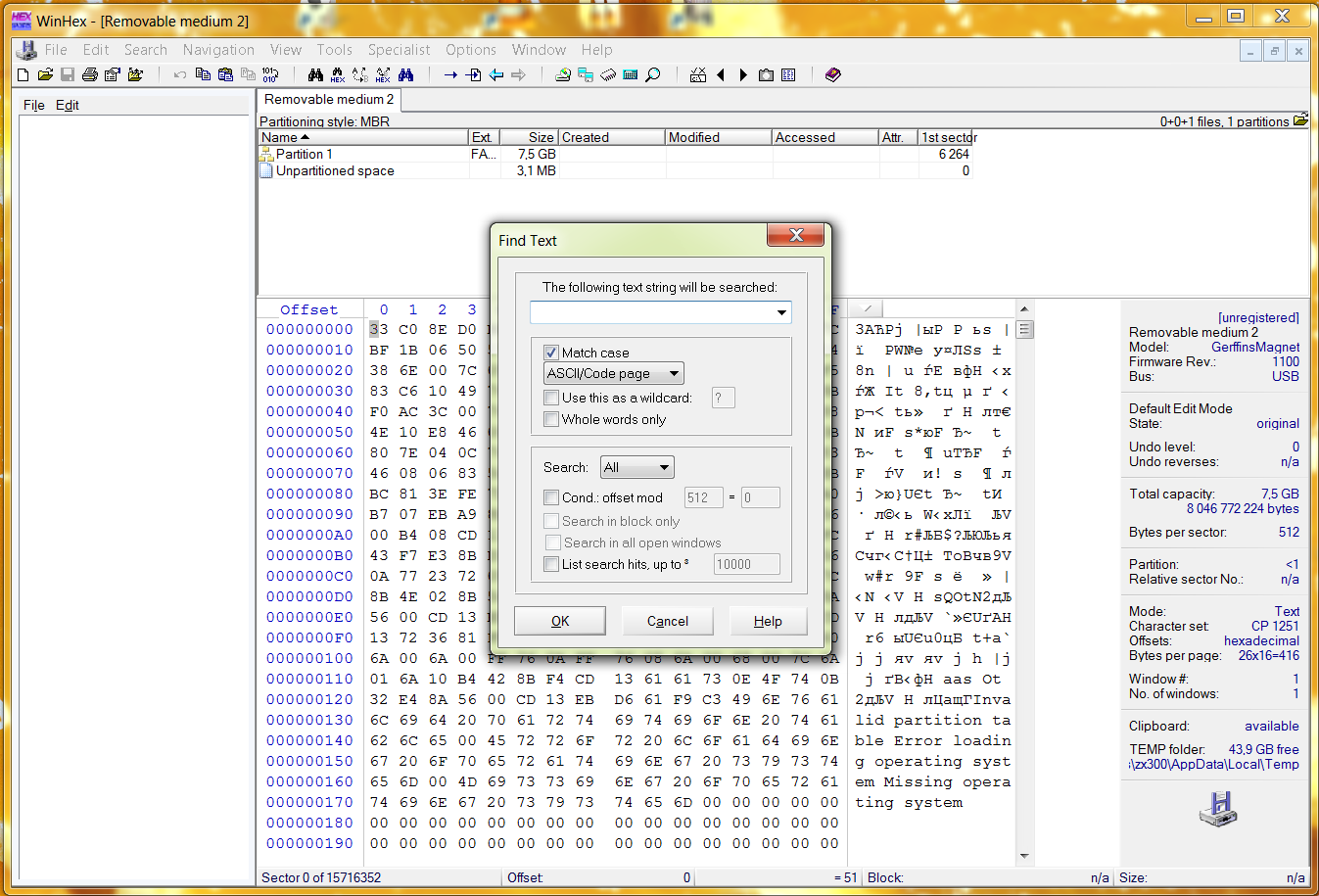The image size is (1319, 896).
Task: Open the ASCII/Code page dropdown
Action: pyautogui.click(x=614, y=373)
